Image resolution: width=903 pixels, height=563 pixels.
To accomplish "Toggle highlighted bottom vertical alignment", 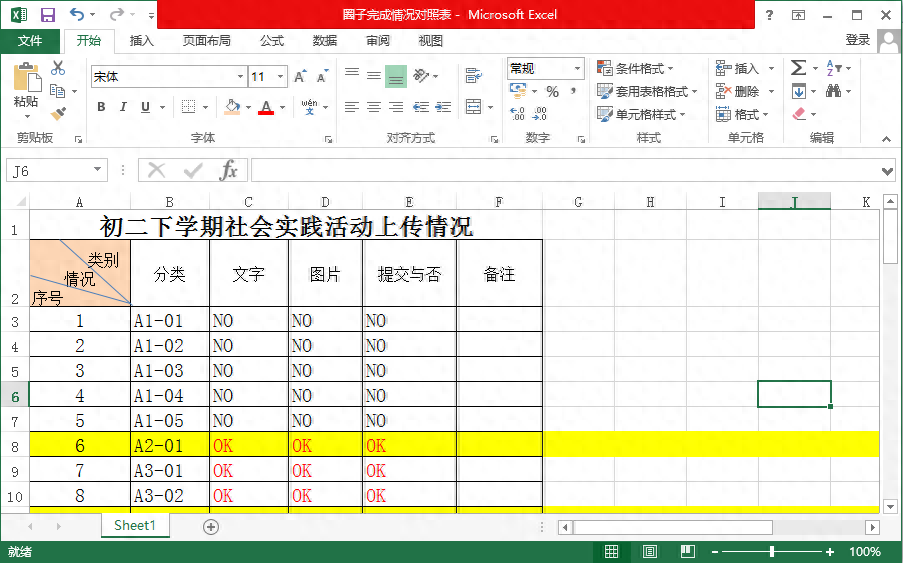I will pyautogui.click(x=396, y=76).
